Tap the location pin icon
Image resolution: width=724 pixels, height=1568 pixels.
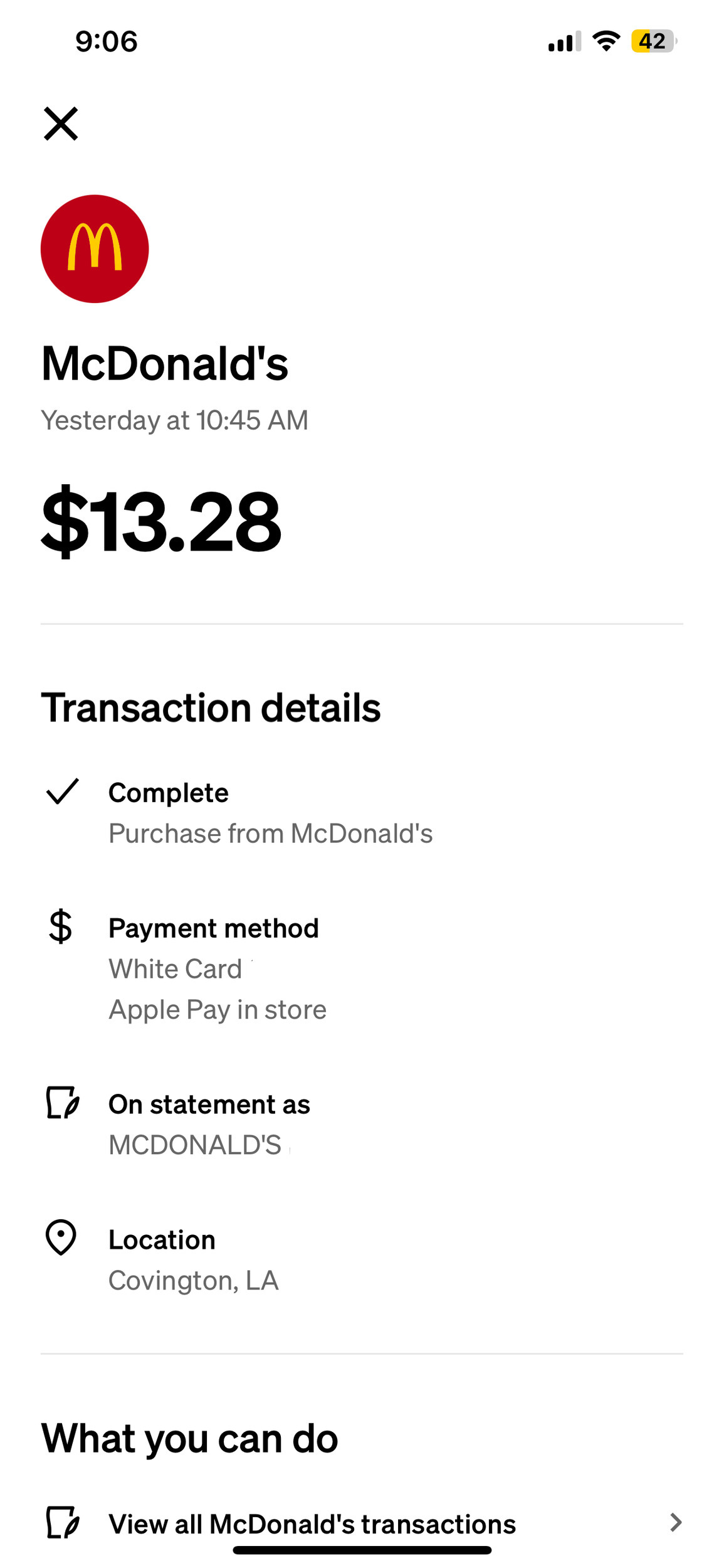(61, 1237)
